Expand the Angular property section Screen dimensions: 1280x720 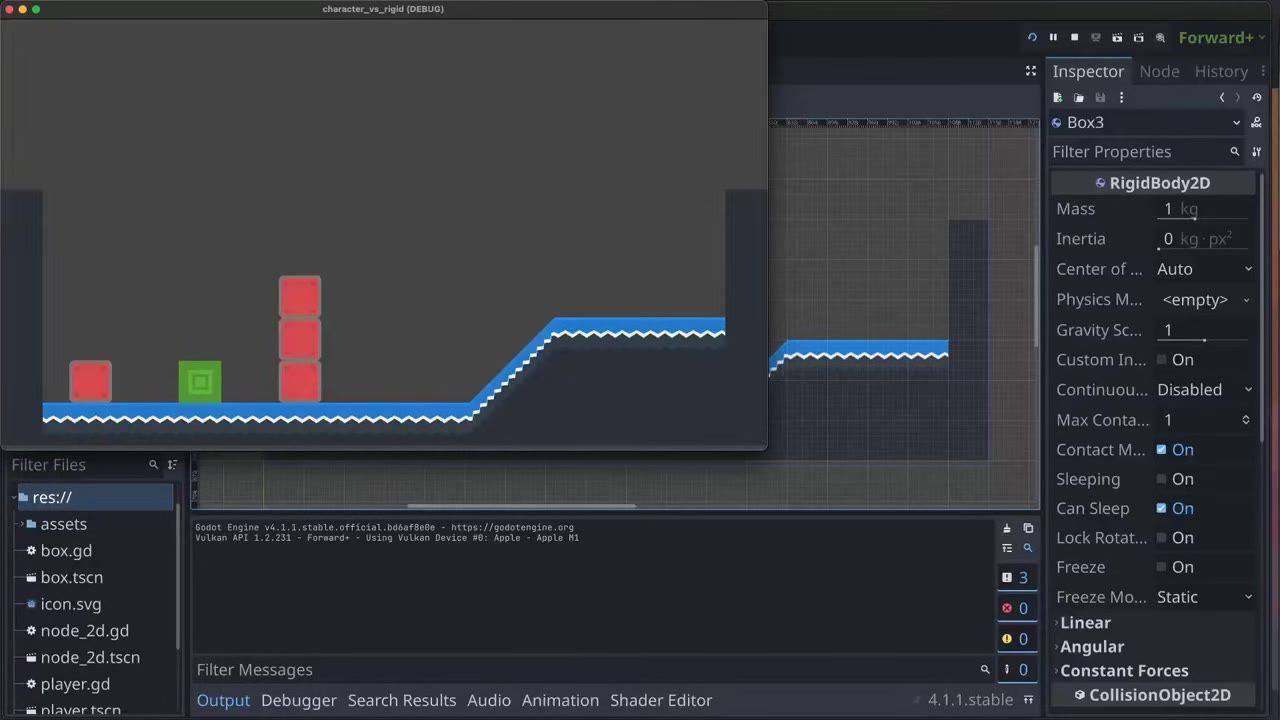click(x=1153, y=647)
